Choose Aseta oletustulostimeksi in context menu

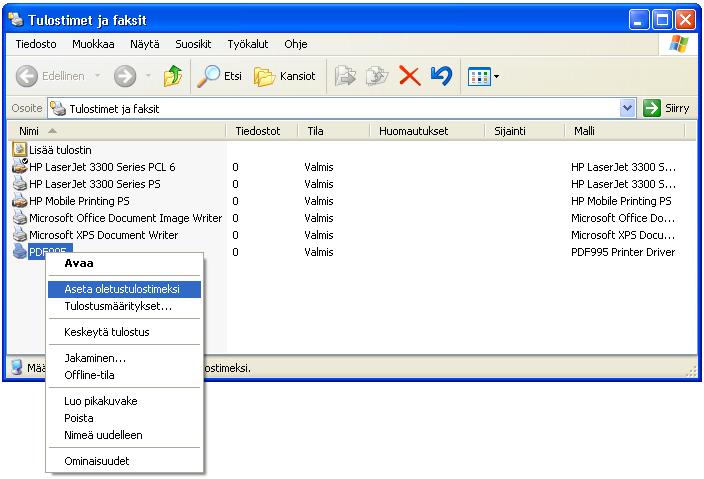click(121, 289)
